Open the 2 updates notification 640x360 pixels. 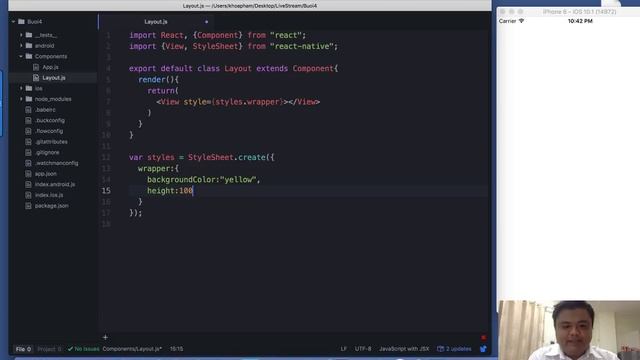(x=454, y=349)
